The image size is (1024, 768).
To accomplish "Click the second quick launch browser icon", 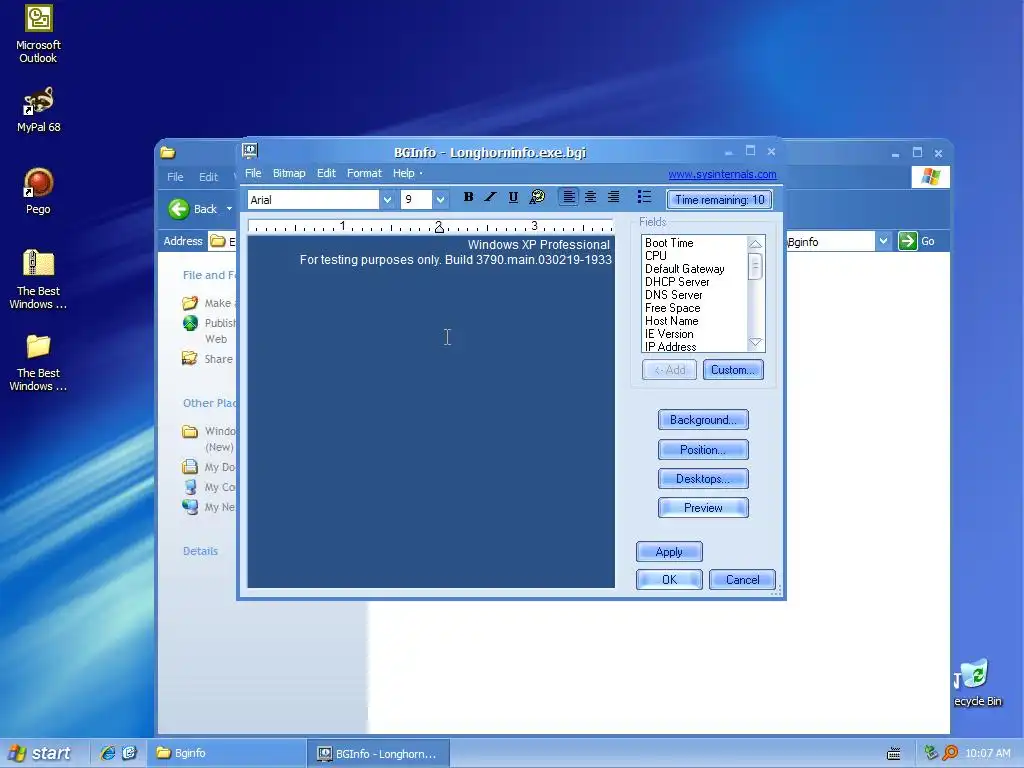I will pos(129,753).
